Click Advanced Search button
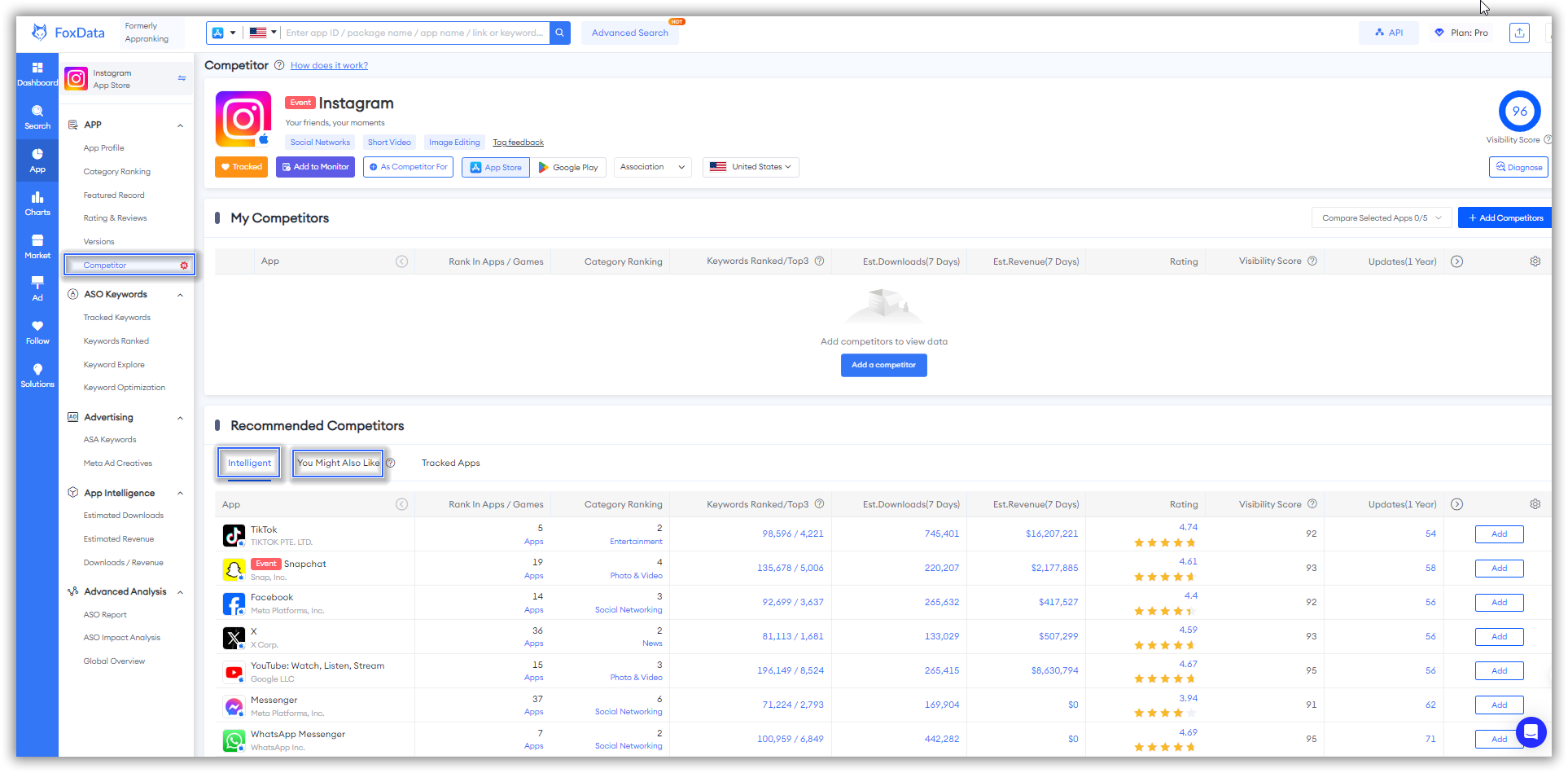 coord(629,33)
